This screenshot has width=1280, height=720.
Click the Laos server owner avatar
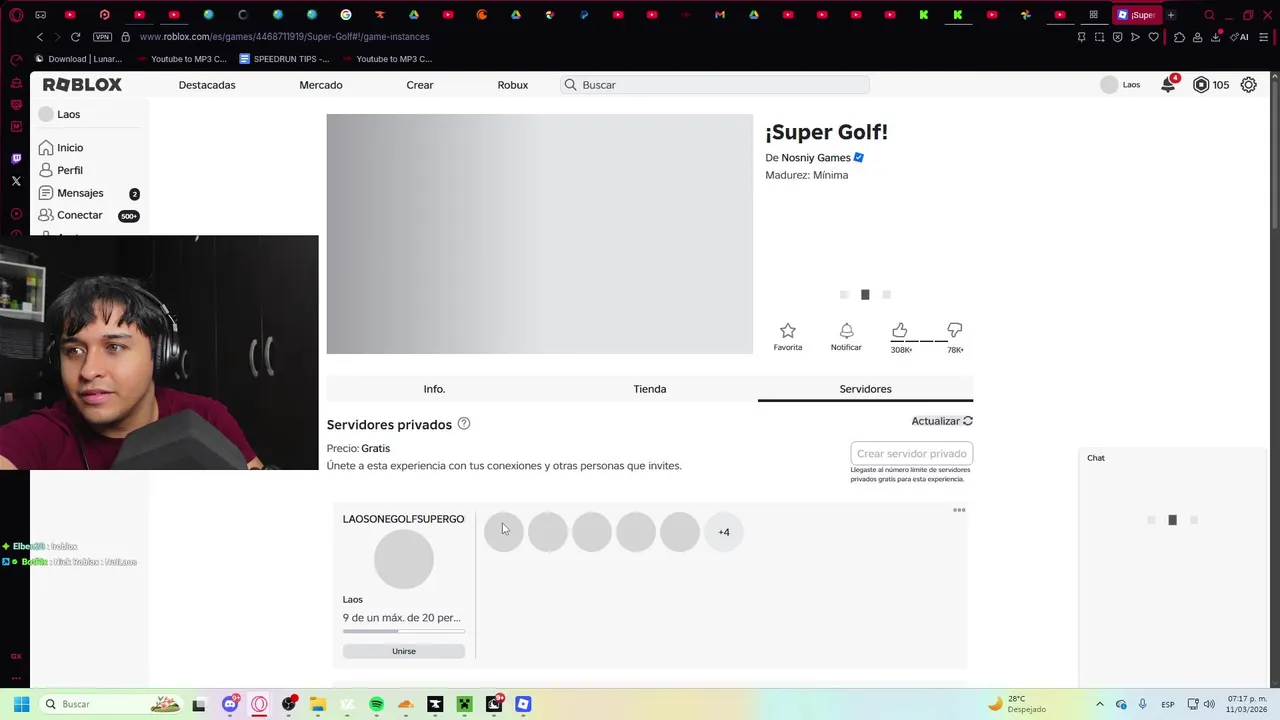404,559
